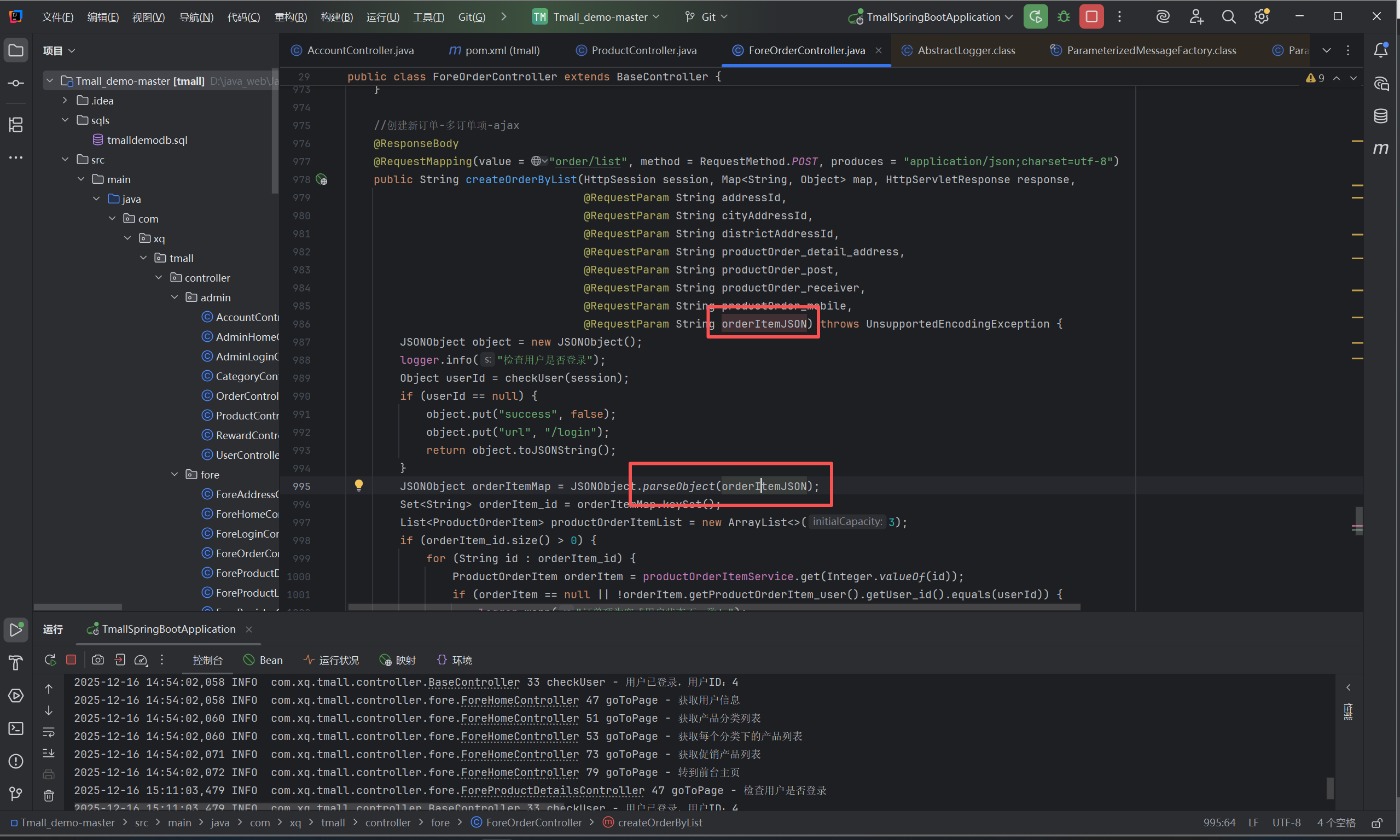
Task: Open the Notifications bell panel
Action: click(x=1380, y=50)
